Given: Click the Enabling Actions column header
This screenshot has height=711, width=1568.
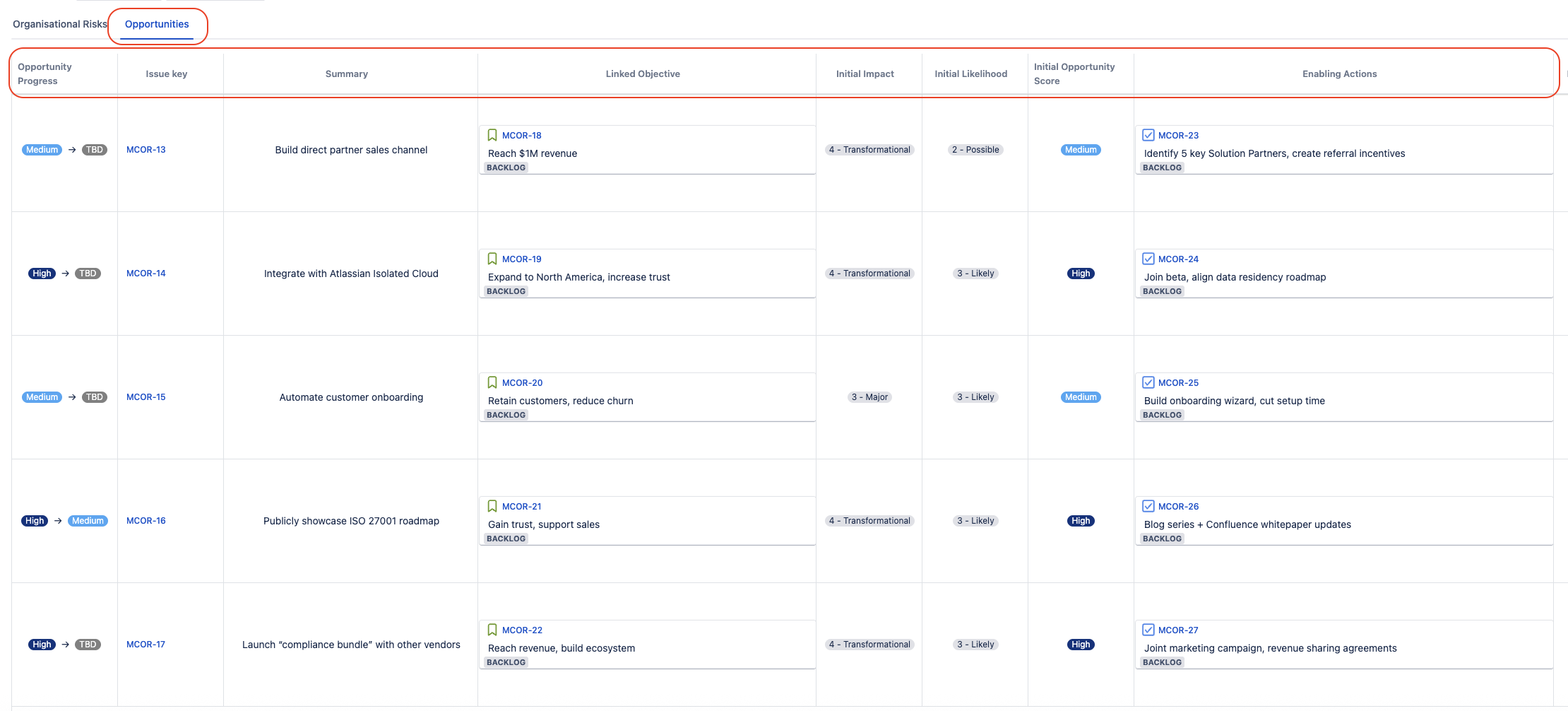Looking at the screenshot, I should click(x=1340, y=74).
